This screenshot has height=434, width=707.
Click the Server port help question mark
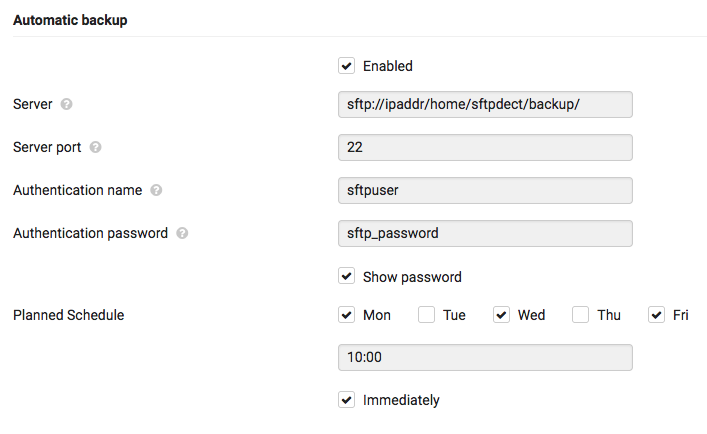pyautogui.click(x=95, y=147)
